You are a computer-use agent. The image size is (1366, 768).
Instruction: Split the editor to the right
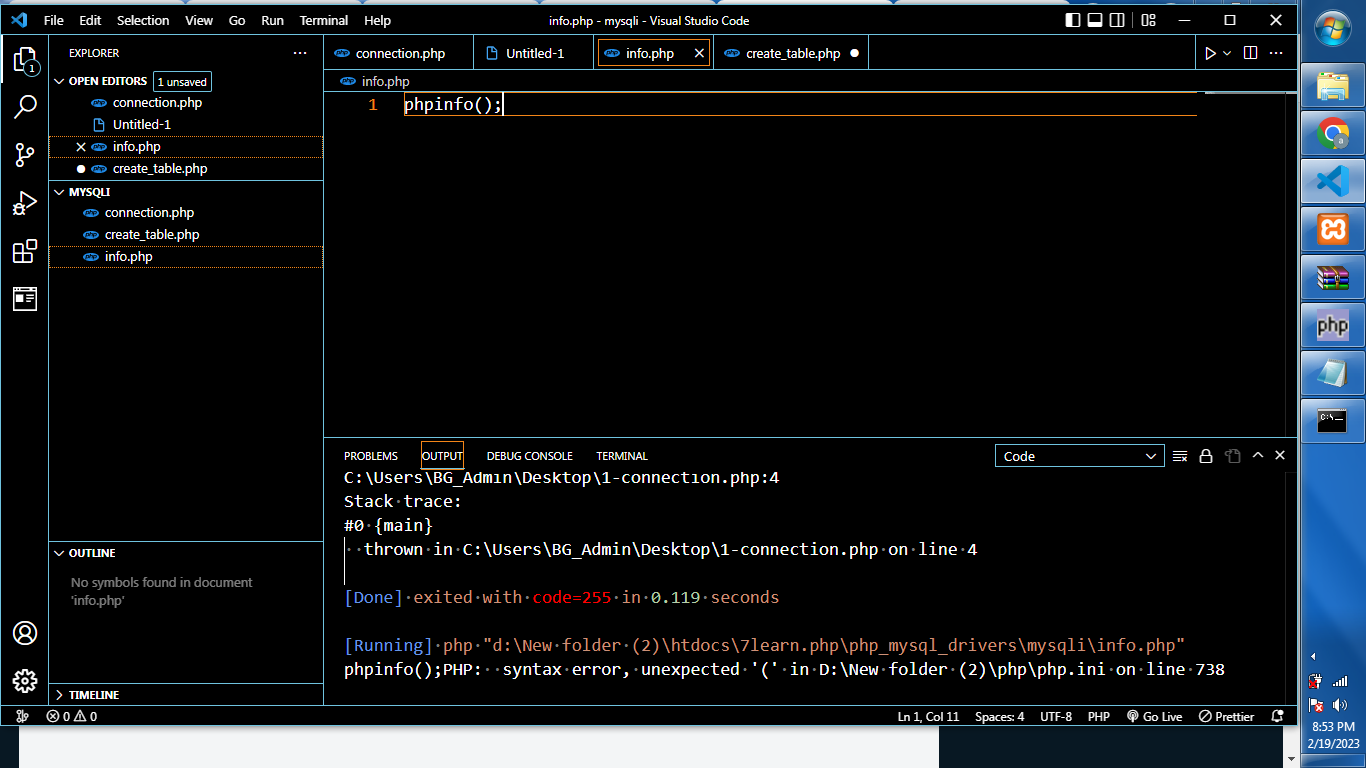1250,53
